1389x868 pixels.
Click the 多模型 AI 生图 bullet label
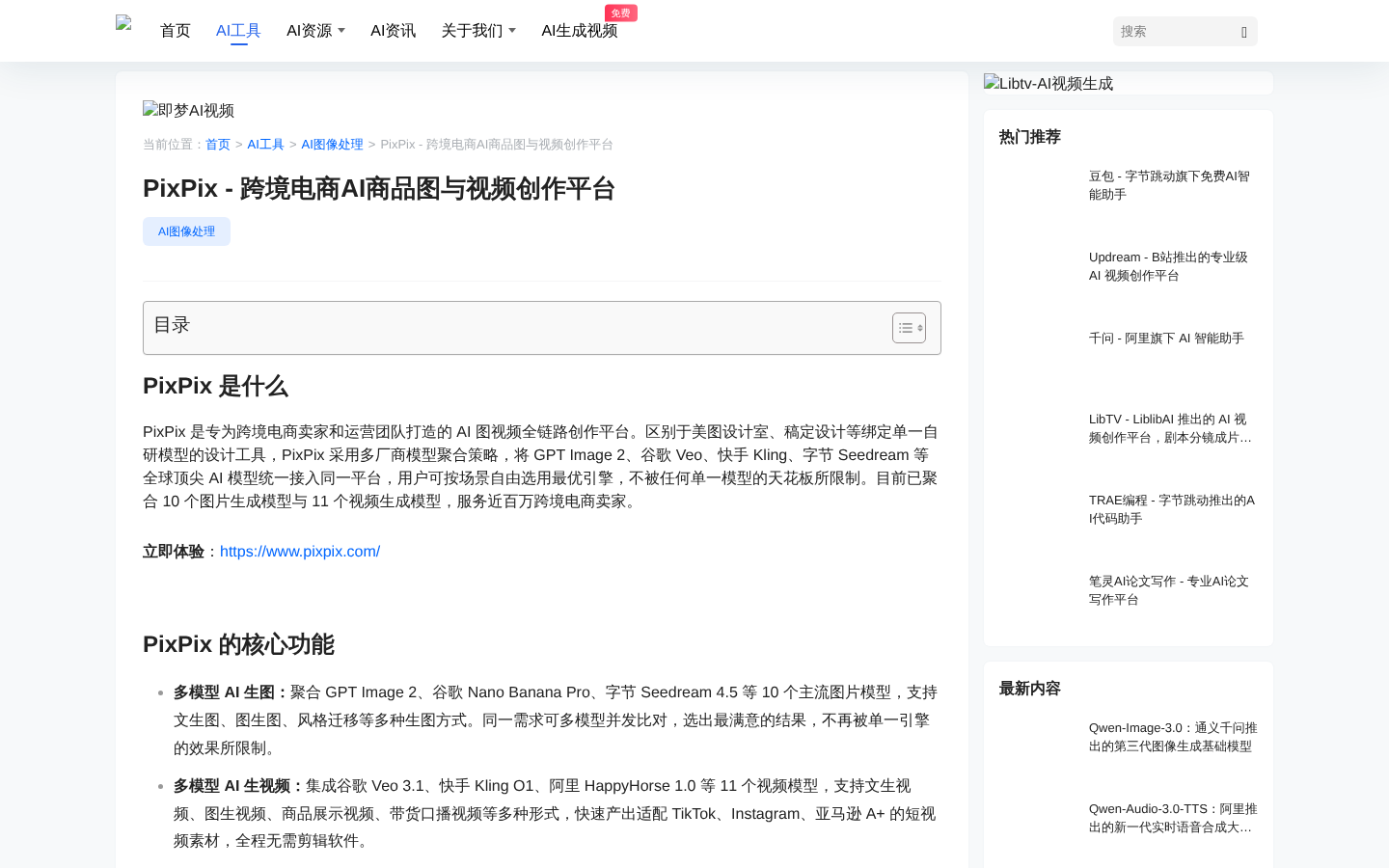point(231,692)
